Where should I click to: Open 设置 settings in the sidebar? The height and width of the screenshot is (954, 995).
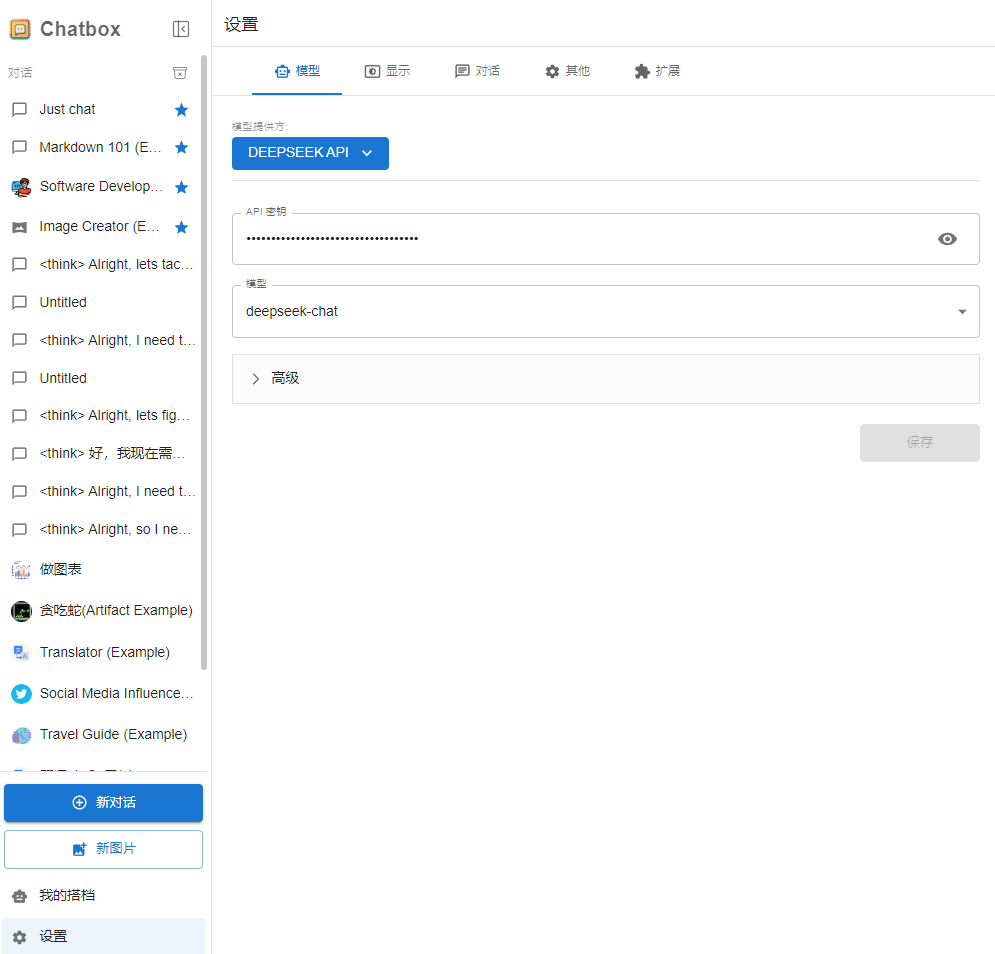tap(103, 937)
